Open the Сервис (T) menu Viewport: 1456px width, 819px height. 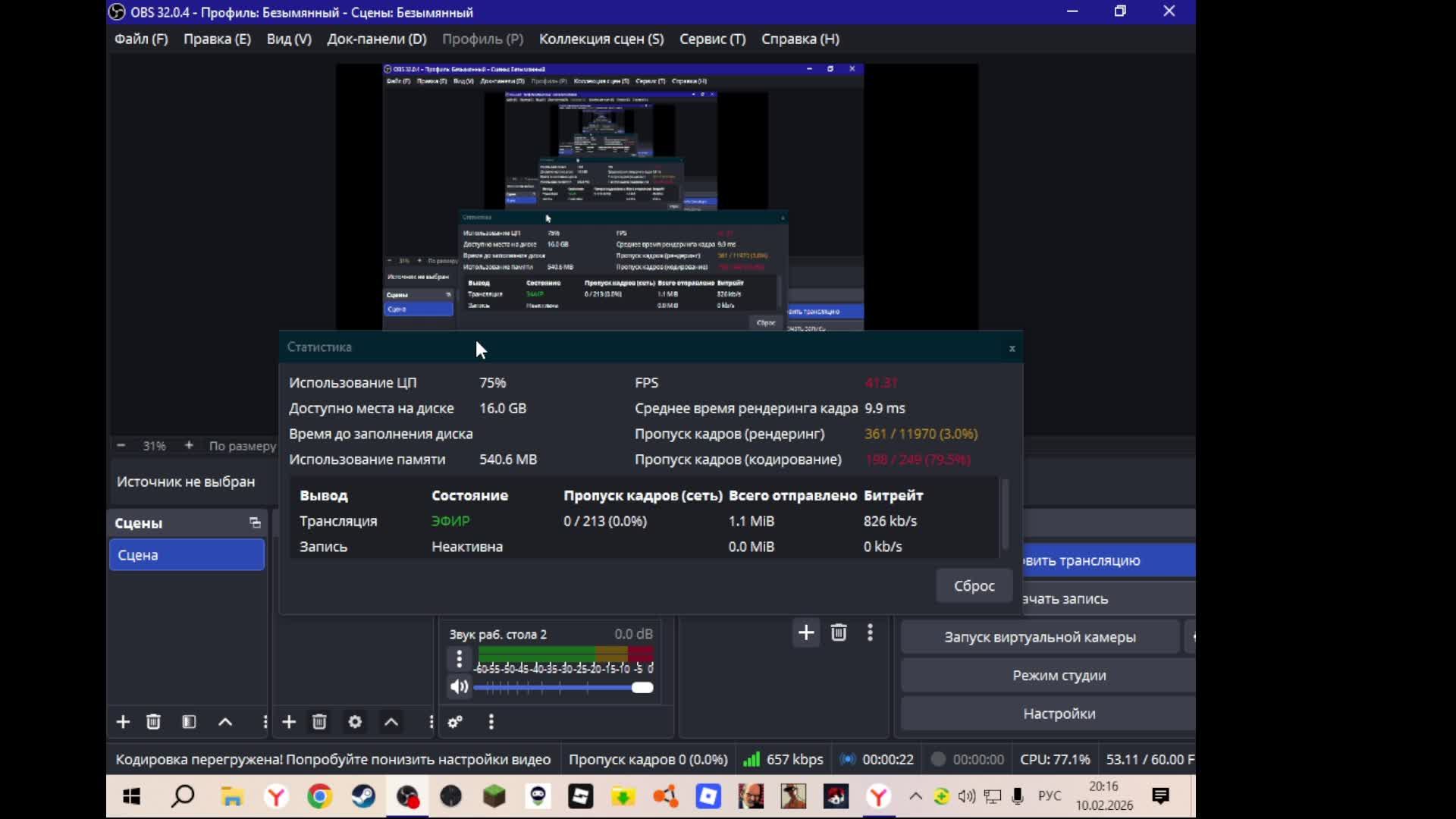(x=712, y=39)
